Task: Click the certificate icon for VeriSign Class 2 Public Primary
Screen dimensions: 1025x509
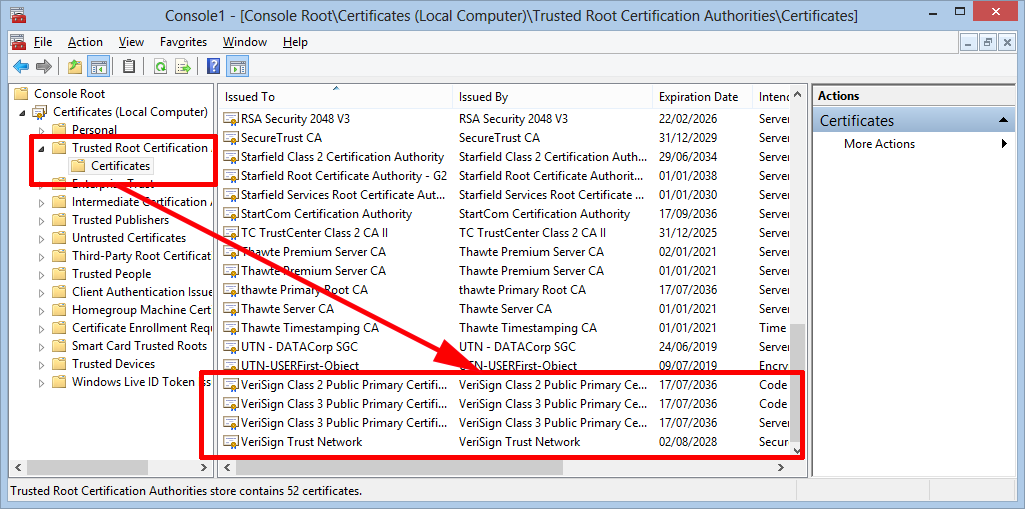Action: [x=231, y=385]
